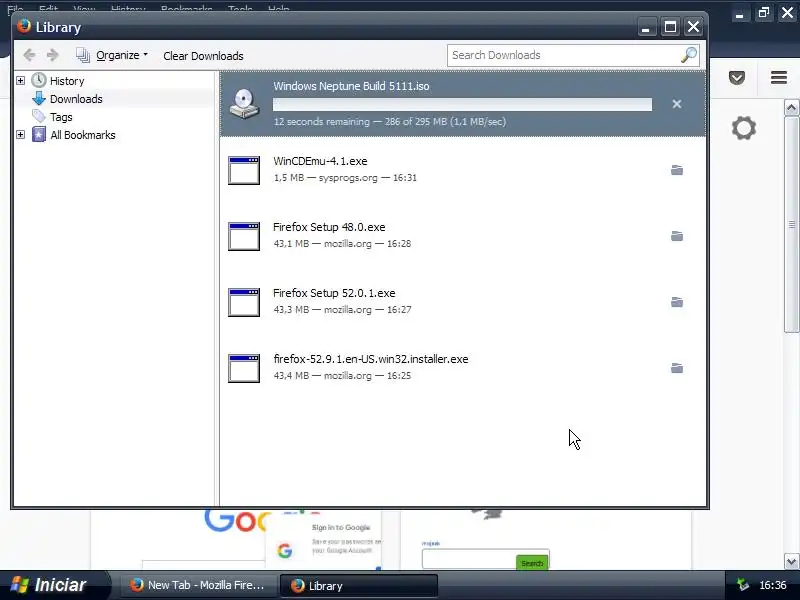Click the Downloads blue arrow icon
Image resolution: width=800 pixels, height=600 pixels.
pyautogui.click(x=39, y=98)
